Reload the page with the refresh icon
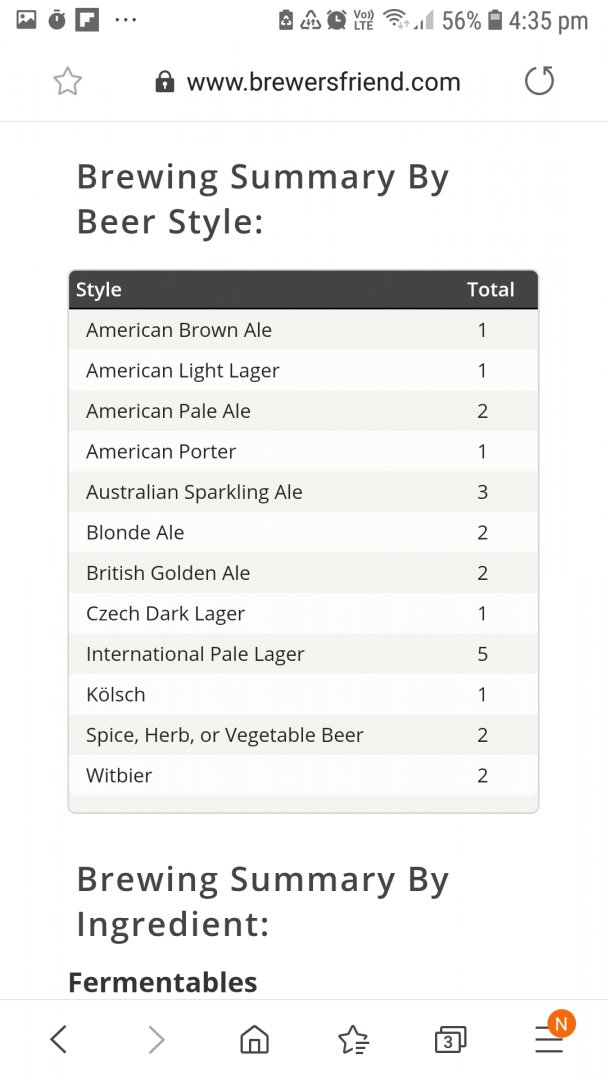This screenshot has width=607, height=1080. point(539,81)
